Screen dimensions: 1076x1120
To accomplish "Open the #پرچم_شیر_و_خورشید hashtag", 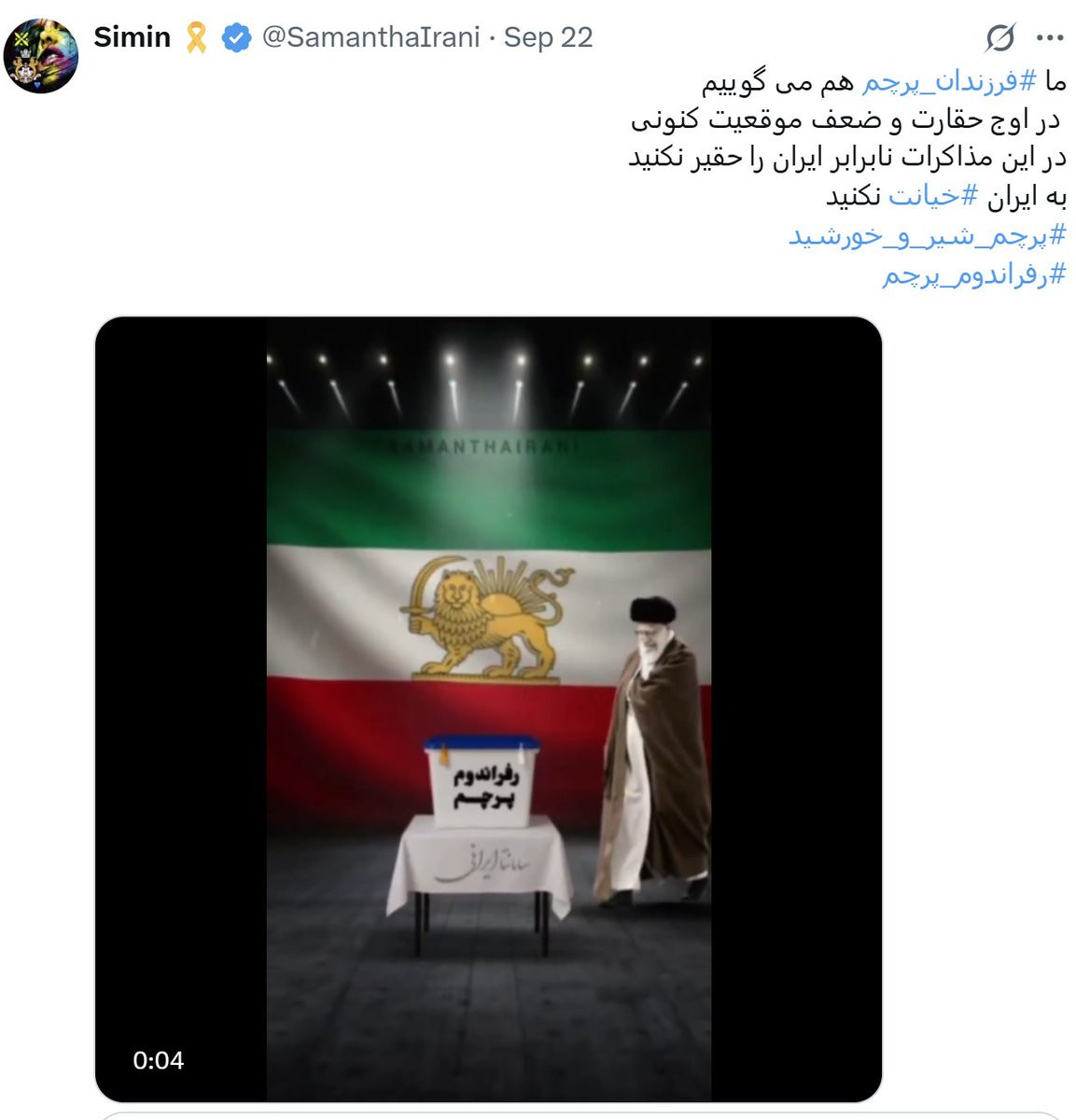I will [x=927, y=235].
